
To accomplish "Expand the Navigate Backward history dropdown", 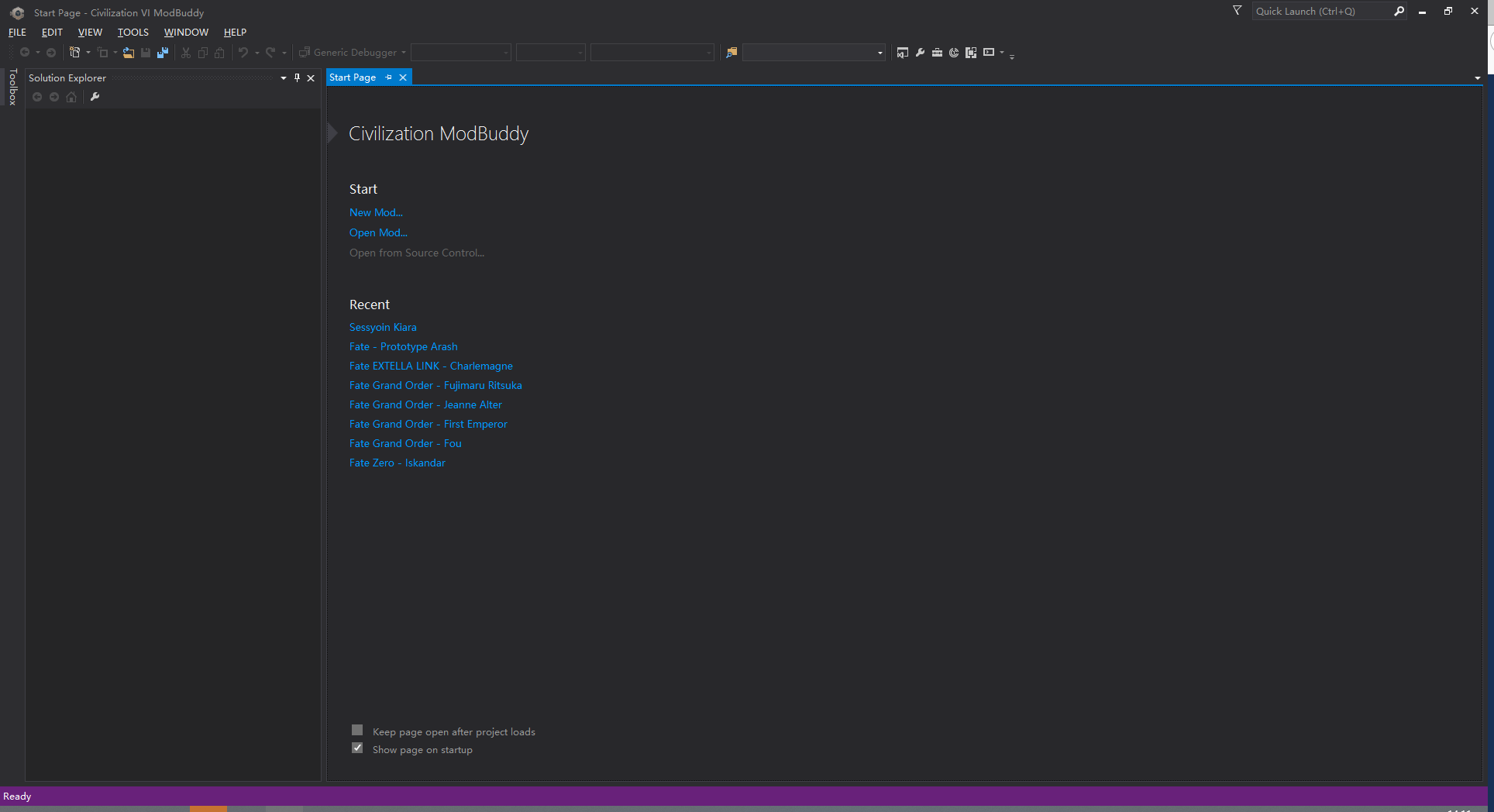I will click(x=37, y=53).
